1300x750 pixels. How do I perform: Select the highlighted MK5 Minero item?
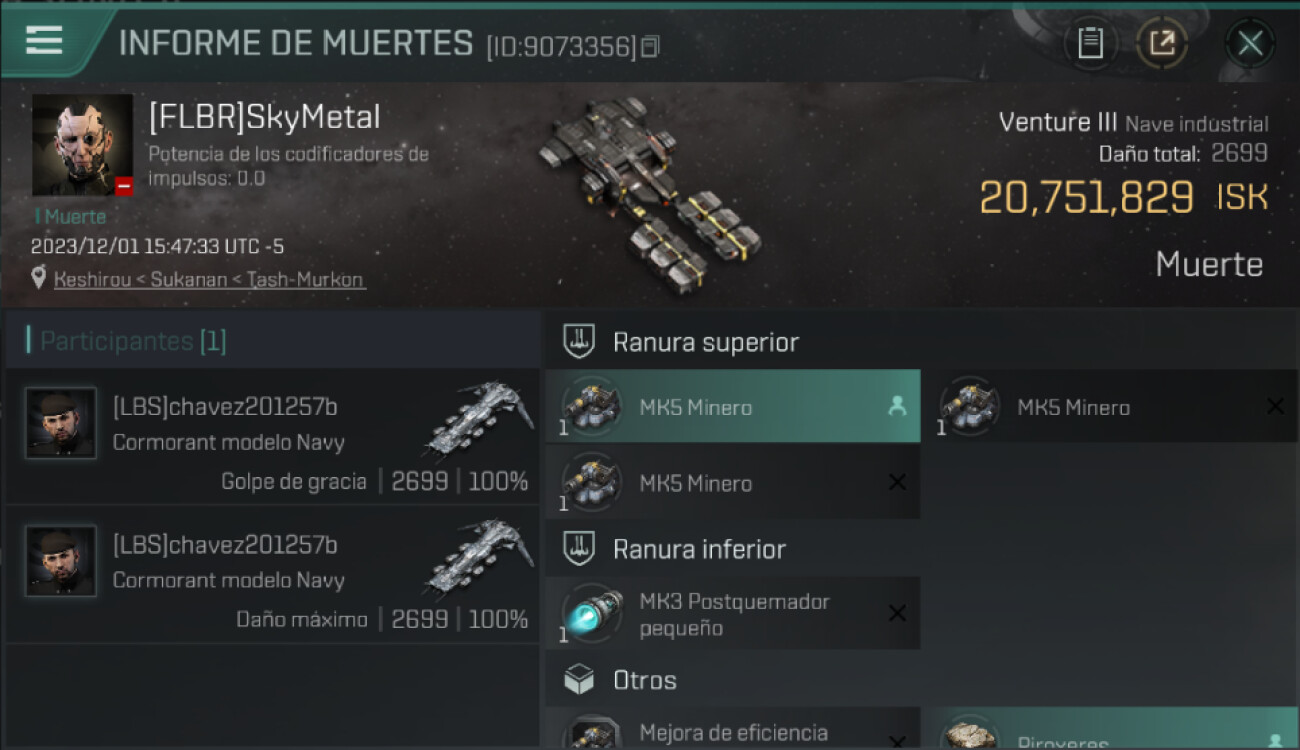tap(732, 406)
